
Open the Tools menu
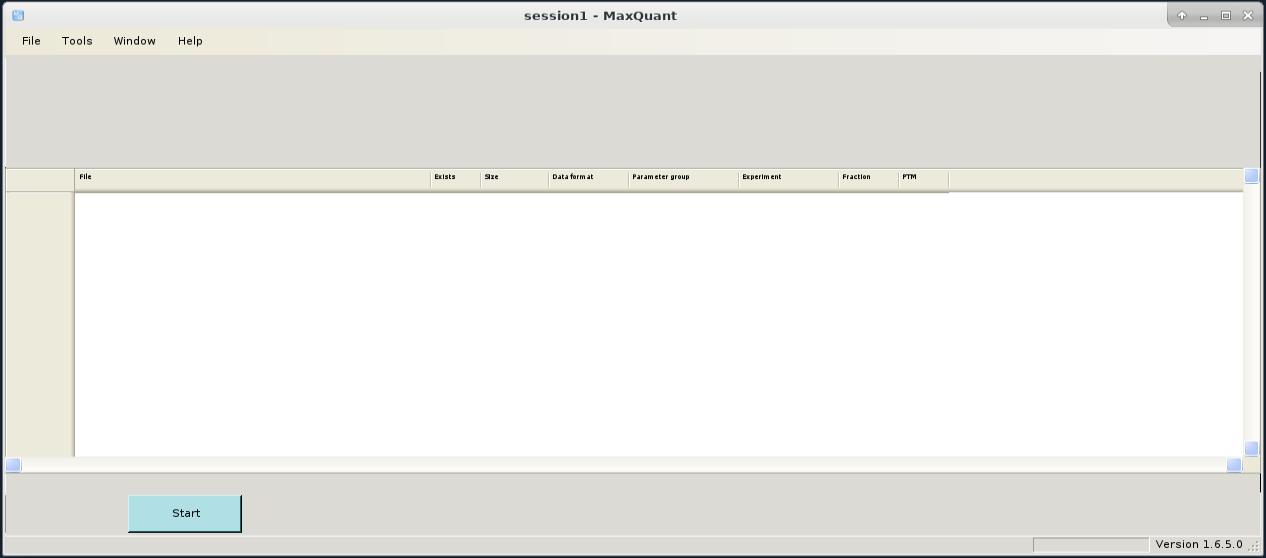tap(77, 41)
